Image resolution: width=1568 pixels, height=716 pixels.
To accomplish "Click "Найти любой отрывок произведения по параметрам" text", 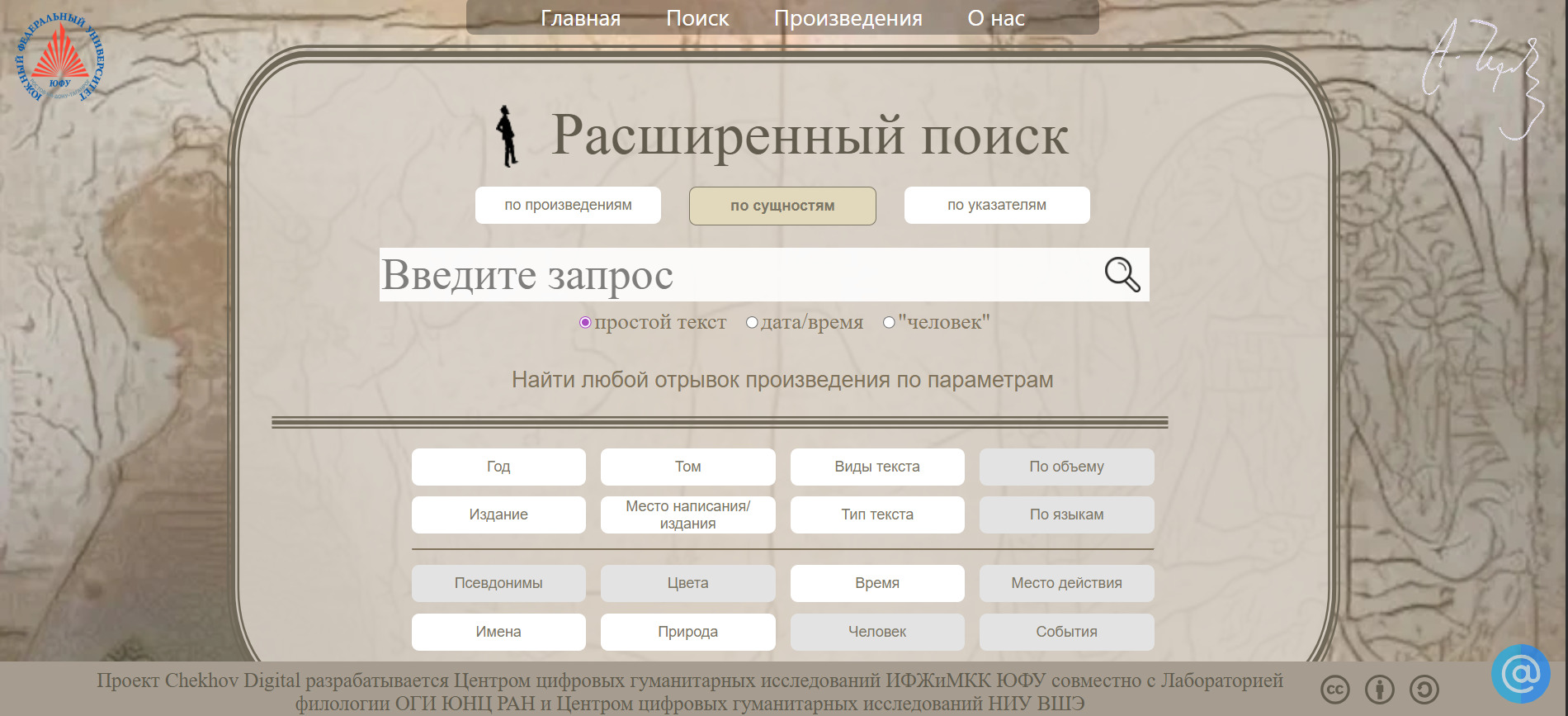I will point(782,380).
